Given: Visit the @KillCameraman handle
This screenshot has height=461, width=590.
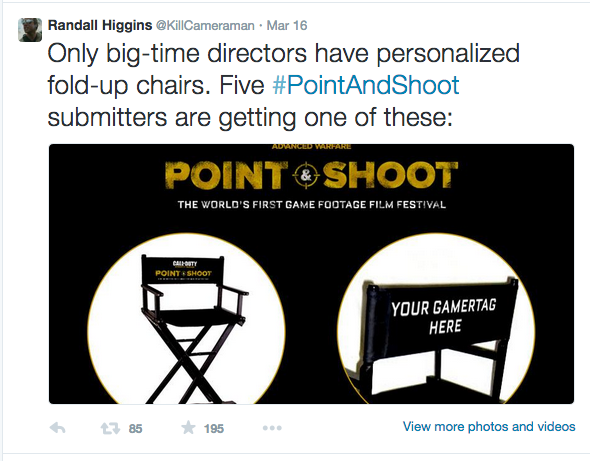Looking at the screenshot, I should point(205,26).
